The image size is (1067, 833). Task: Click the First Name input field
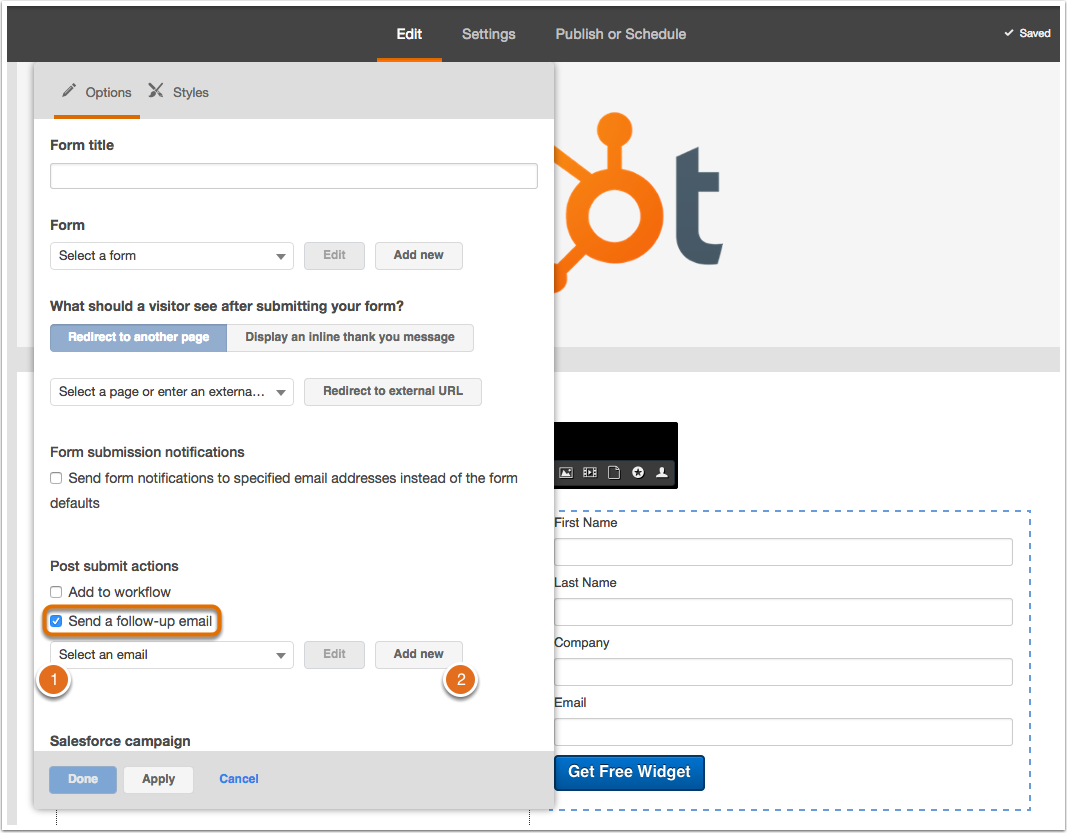(x=783, y=552)
